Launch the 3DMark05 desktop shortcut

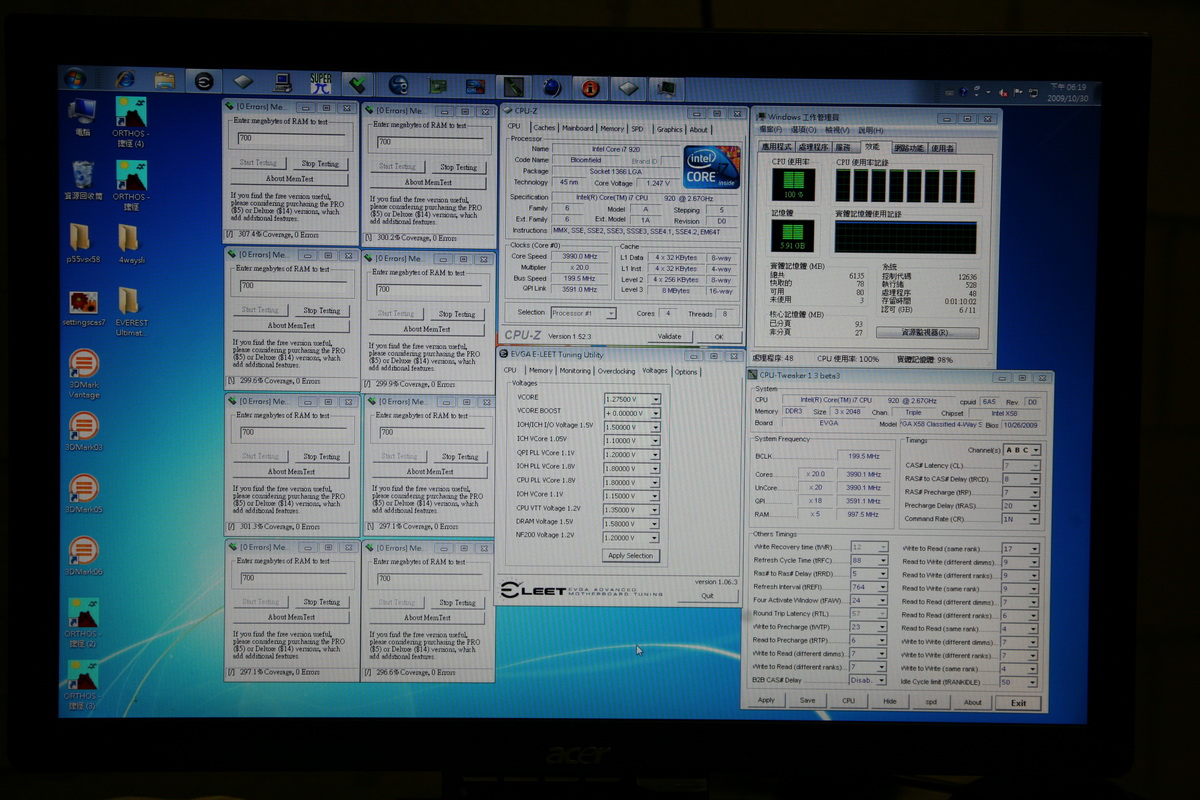point(84,494)
